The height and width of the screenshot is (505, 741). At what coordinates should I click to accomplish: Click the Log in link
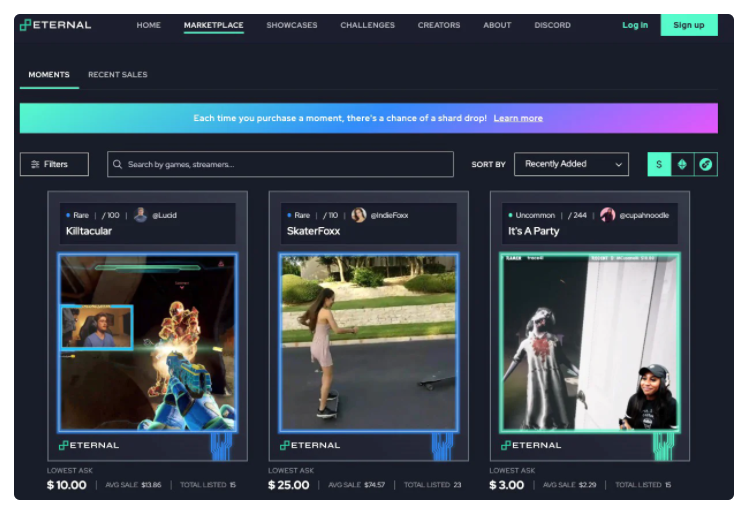pos(635,25)
